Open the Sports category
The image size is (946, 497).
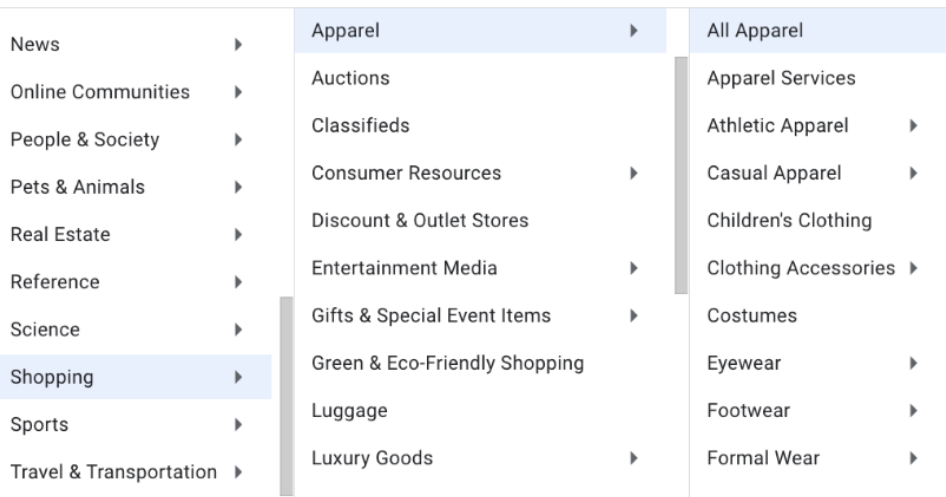(40, 424)
